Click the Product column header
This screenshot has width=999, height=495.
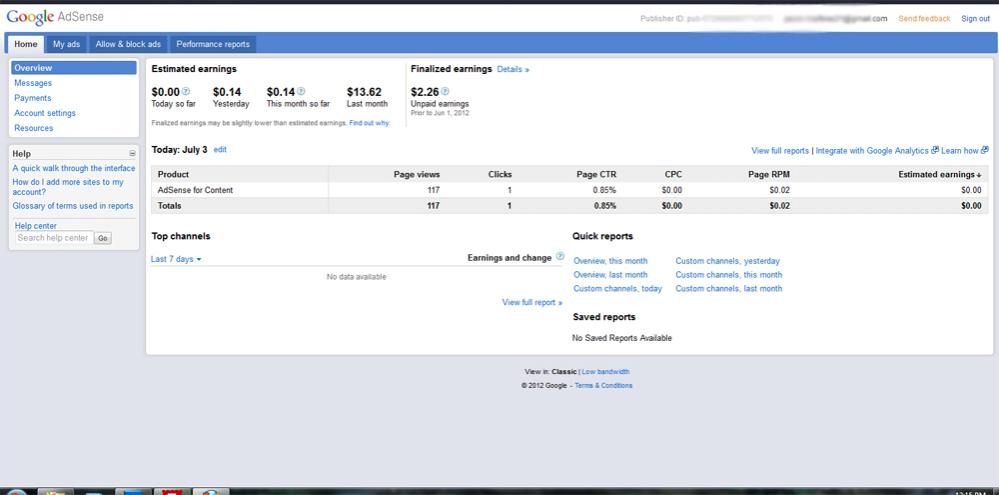pyautogui.click(x=173, y=175)
